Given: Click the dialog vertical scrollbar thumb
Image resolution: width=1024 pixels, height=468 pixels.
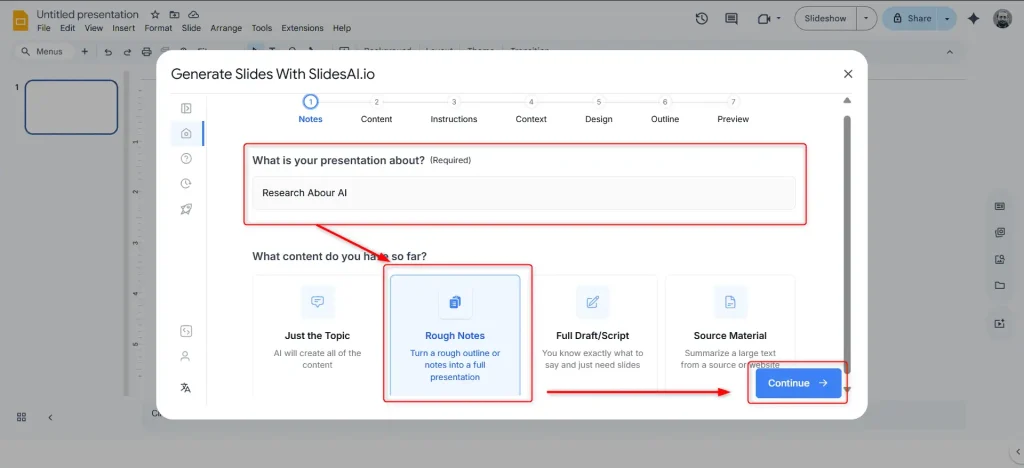Looking at the screenshot, I should point(847,244).
